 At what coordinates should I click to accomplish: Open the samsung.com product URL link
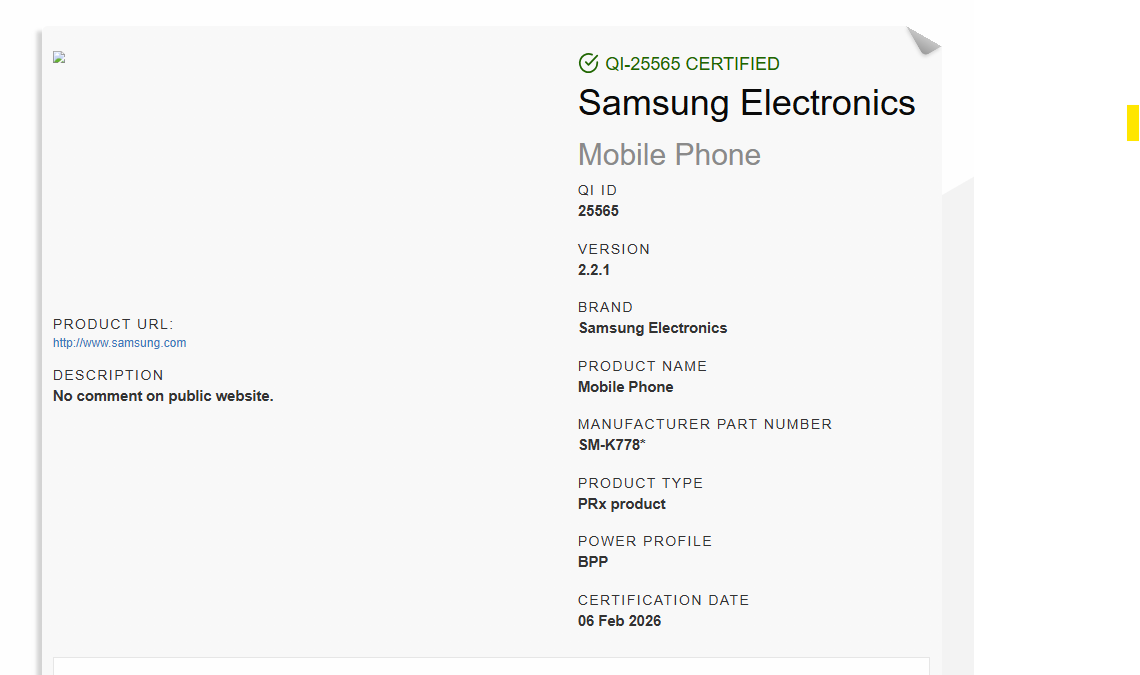pyautogui.click(x=119, y=343)
